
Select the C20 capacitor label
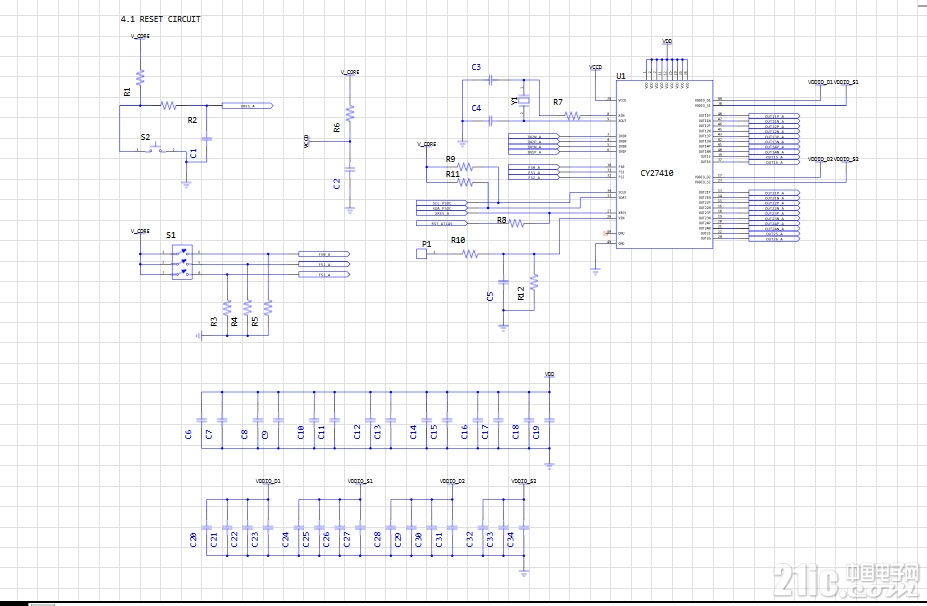point(193,539)
